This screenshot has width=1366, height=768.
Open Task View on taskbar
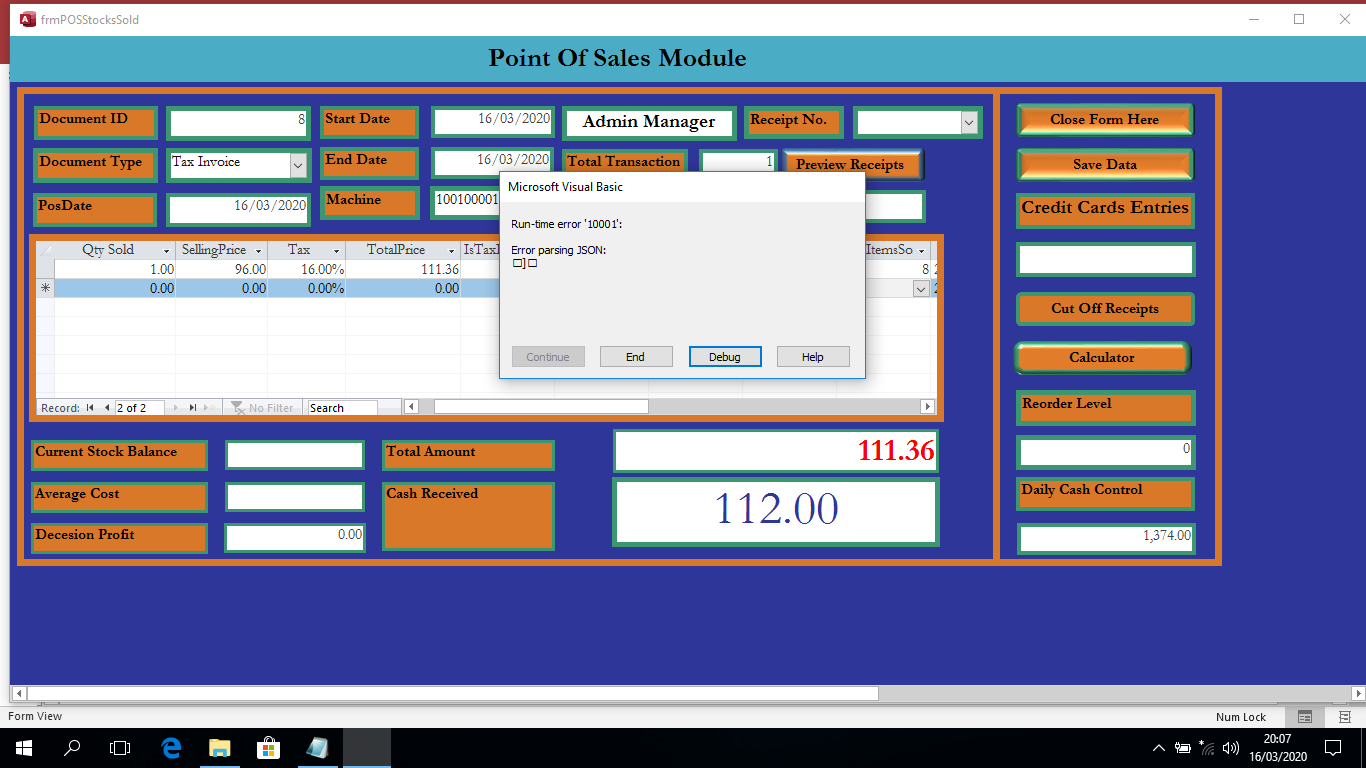click(x=120, y=747)
